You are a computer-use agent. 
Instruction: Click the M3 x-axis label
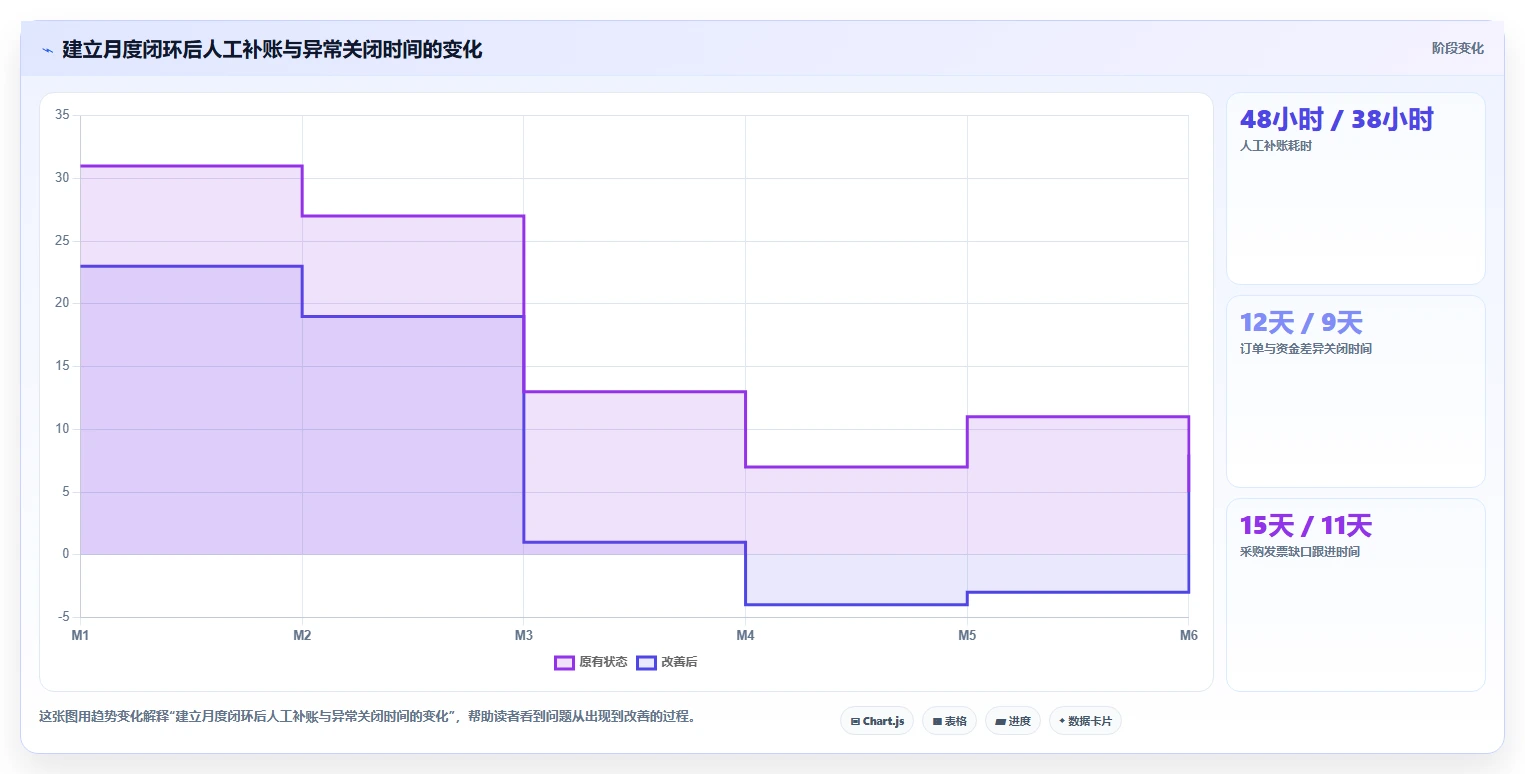coord(523,635)
